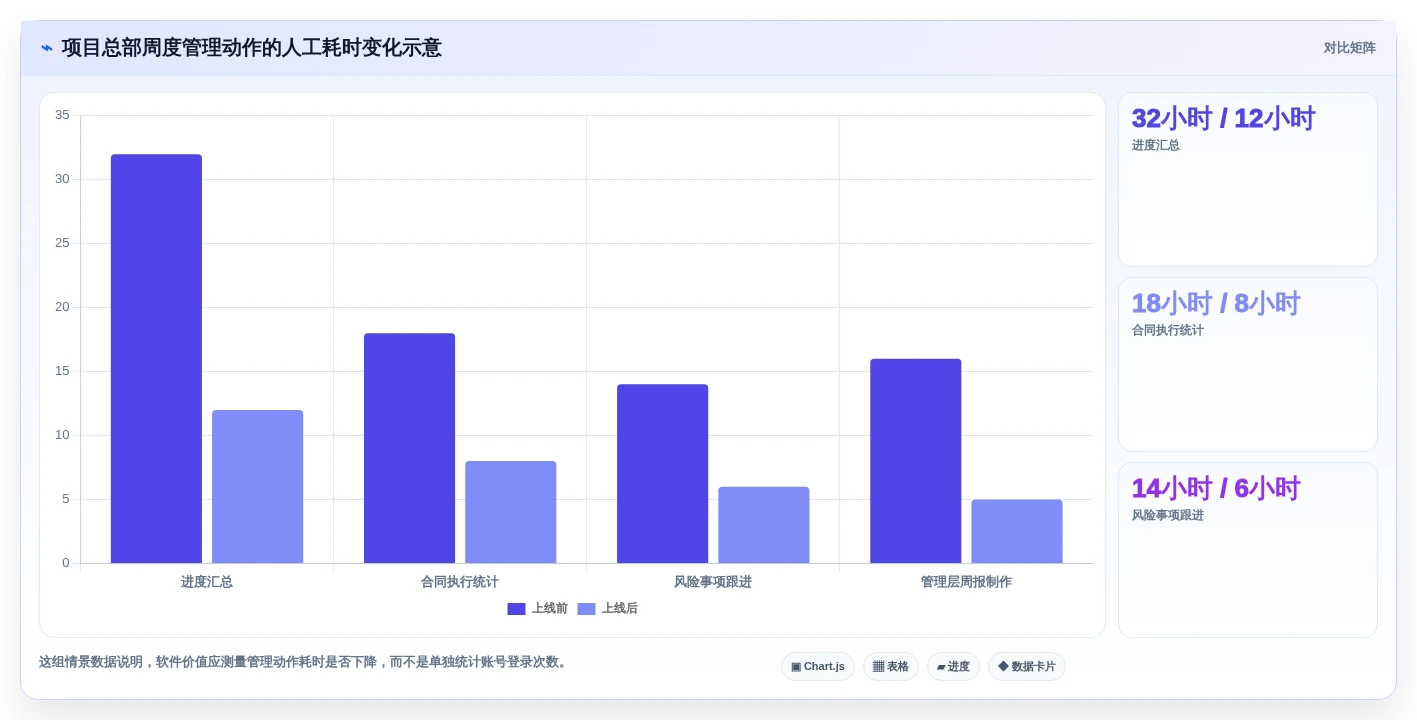Toggle the 上线后 legend color swatch

click(586, 609)
